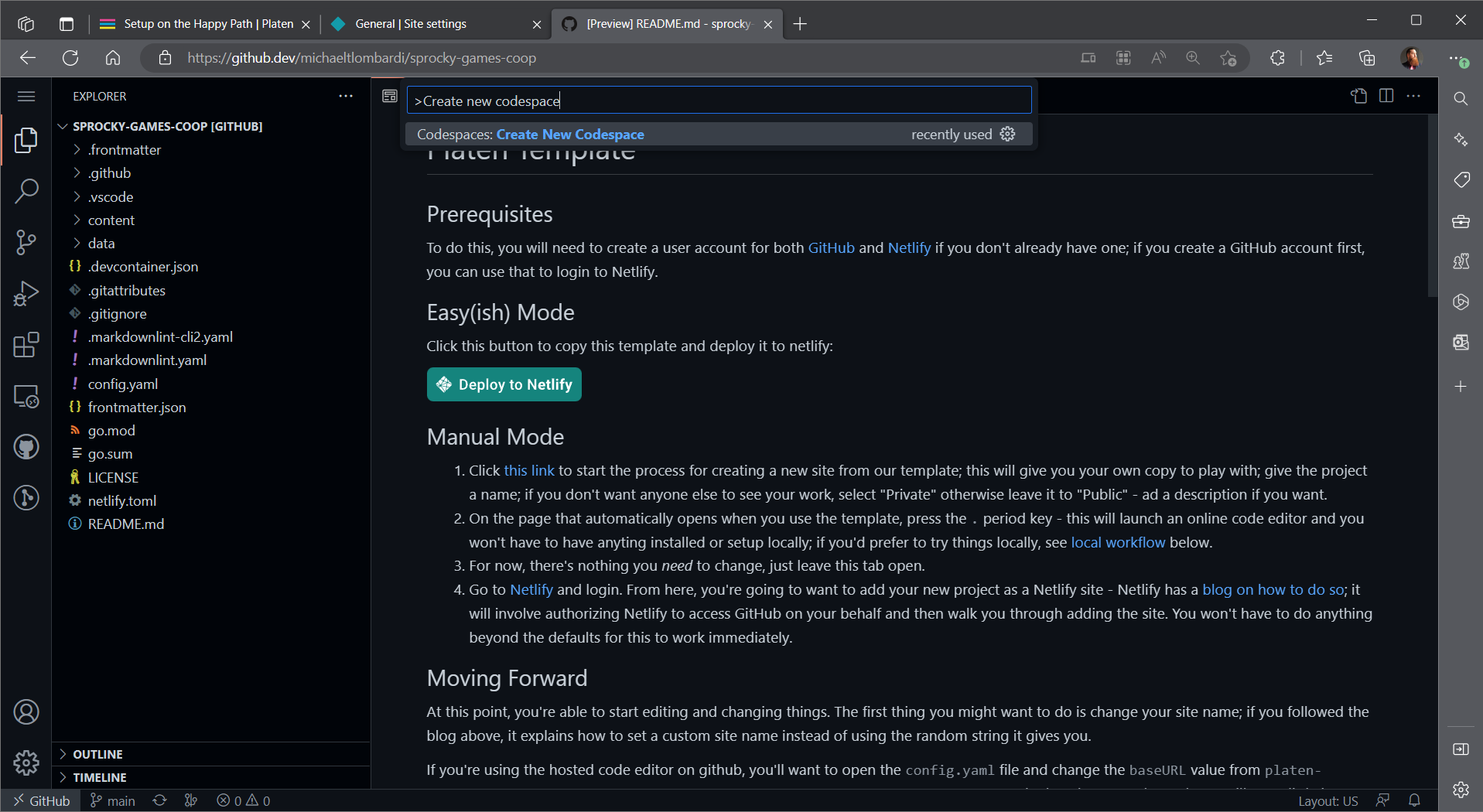Switch to General | Site settings tab
Viewport: 1483px width, 812px height.
coord(411,24)
